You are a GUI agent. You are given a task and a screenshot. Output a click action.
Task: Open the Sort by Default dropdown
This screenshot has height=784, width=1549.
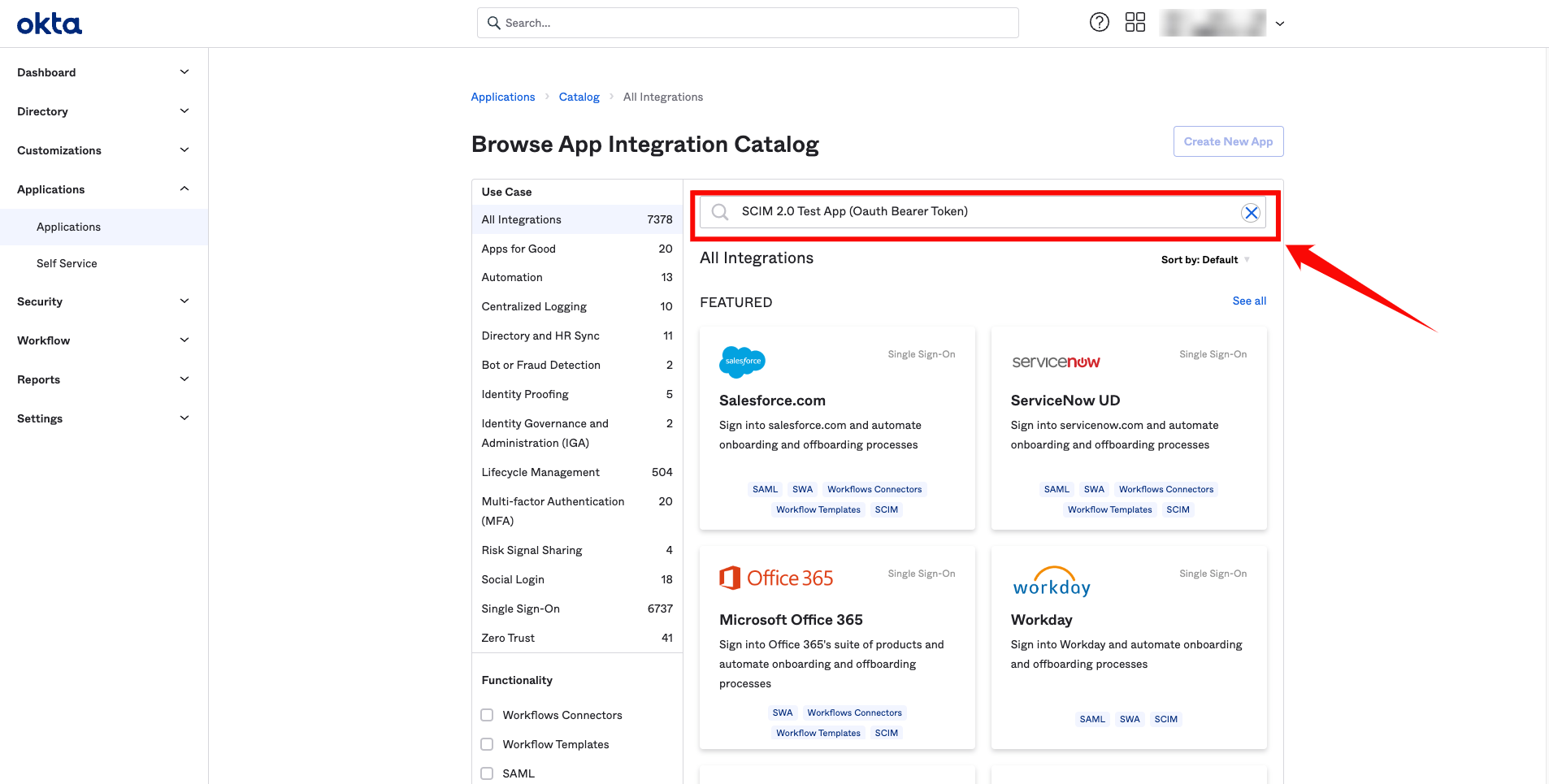click(x=1205, y=260)
